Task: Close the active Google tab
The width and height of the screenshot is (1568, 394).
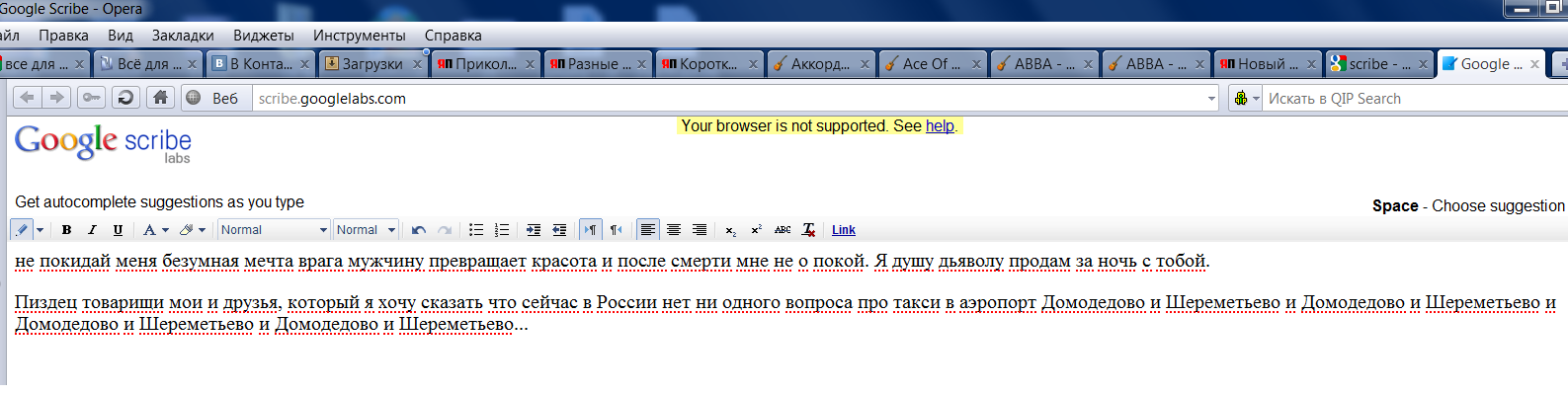Action: coord(1534,64)
